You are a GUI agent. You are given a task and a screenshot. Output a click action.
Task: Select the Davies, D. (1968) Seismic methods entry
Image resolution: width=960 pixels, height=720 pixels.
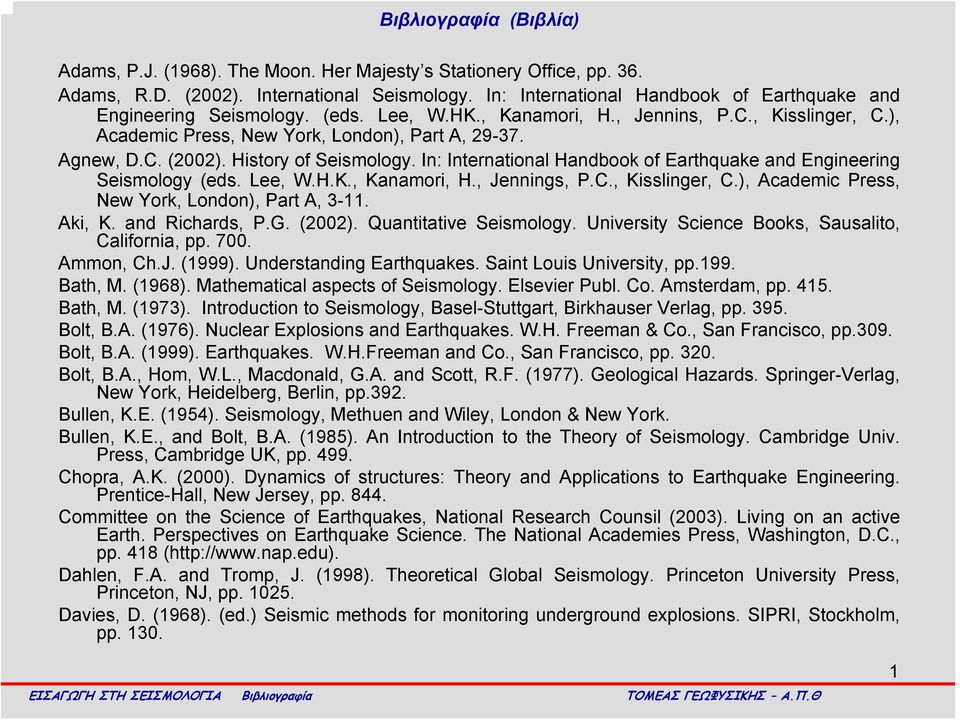[479, 624]
